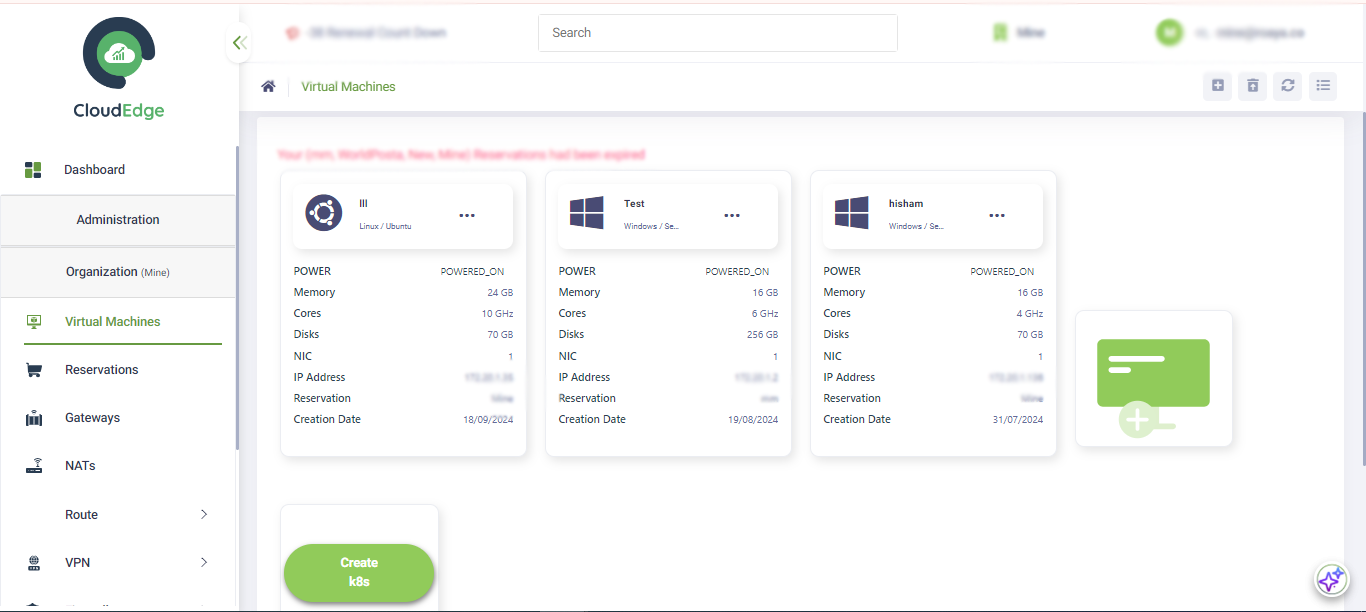Click the VPN globe icon
The height and width of the screenshot is (612, 1366).
point(33,563)
